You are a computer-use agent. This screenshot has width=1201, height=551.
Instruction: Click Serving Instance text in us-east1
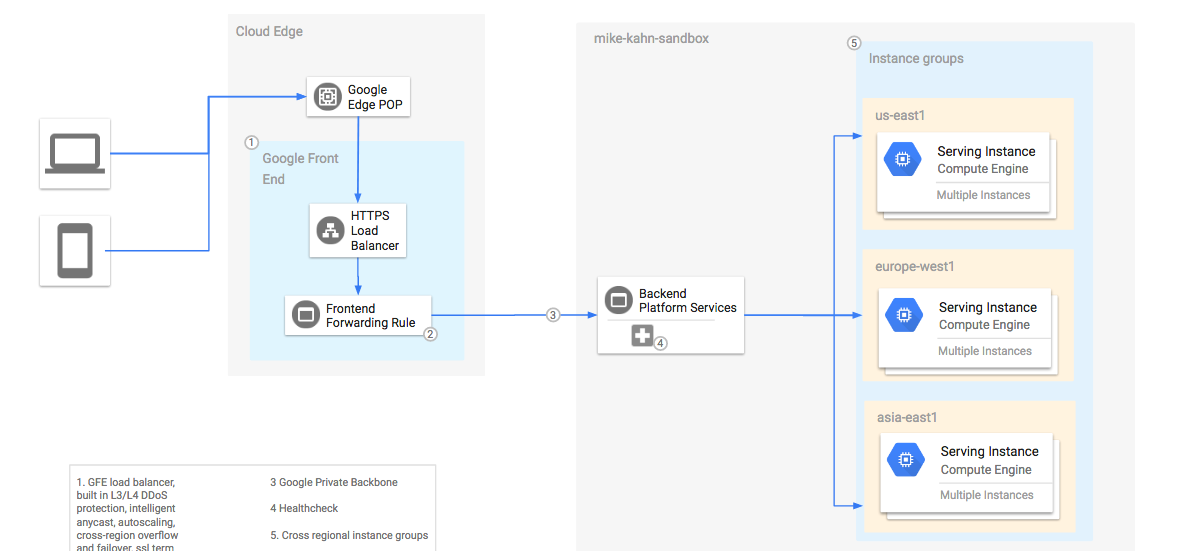pyautogui.click(x=986, y=151)
